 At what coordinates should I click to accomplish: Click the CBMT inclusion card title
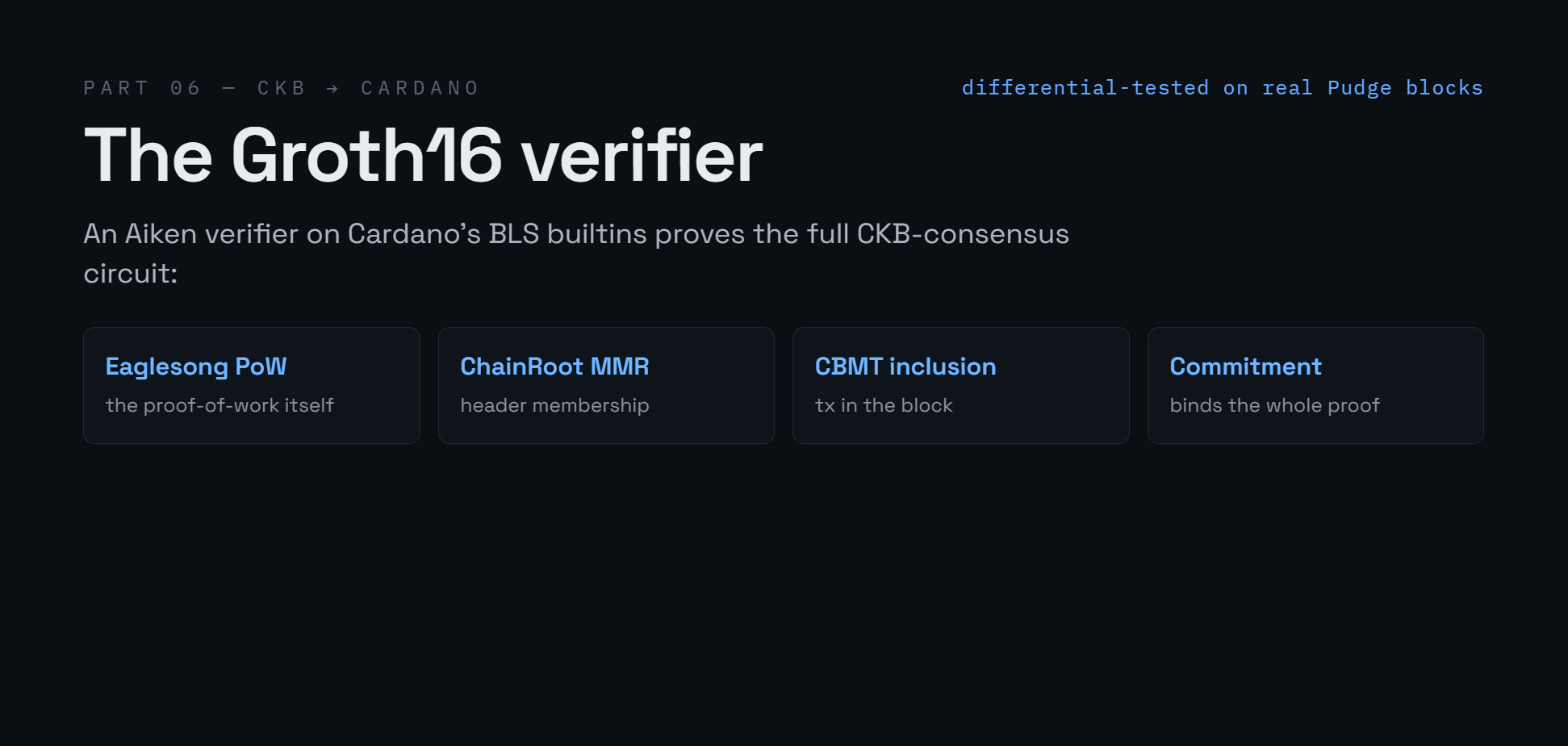point(905,367)
